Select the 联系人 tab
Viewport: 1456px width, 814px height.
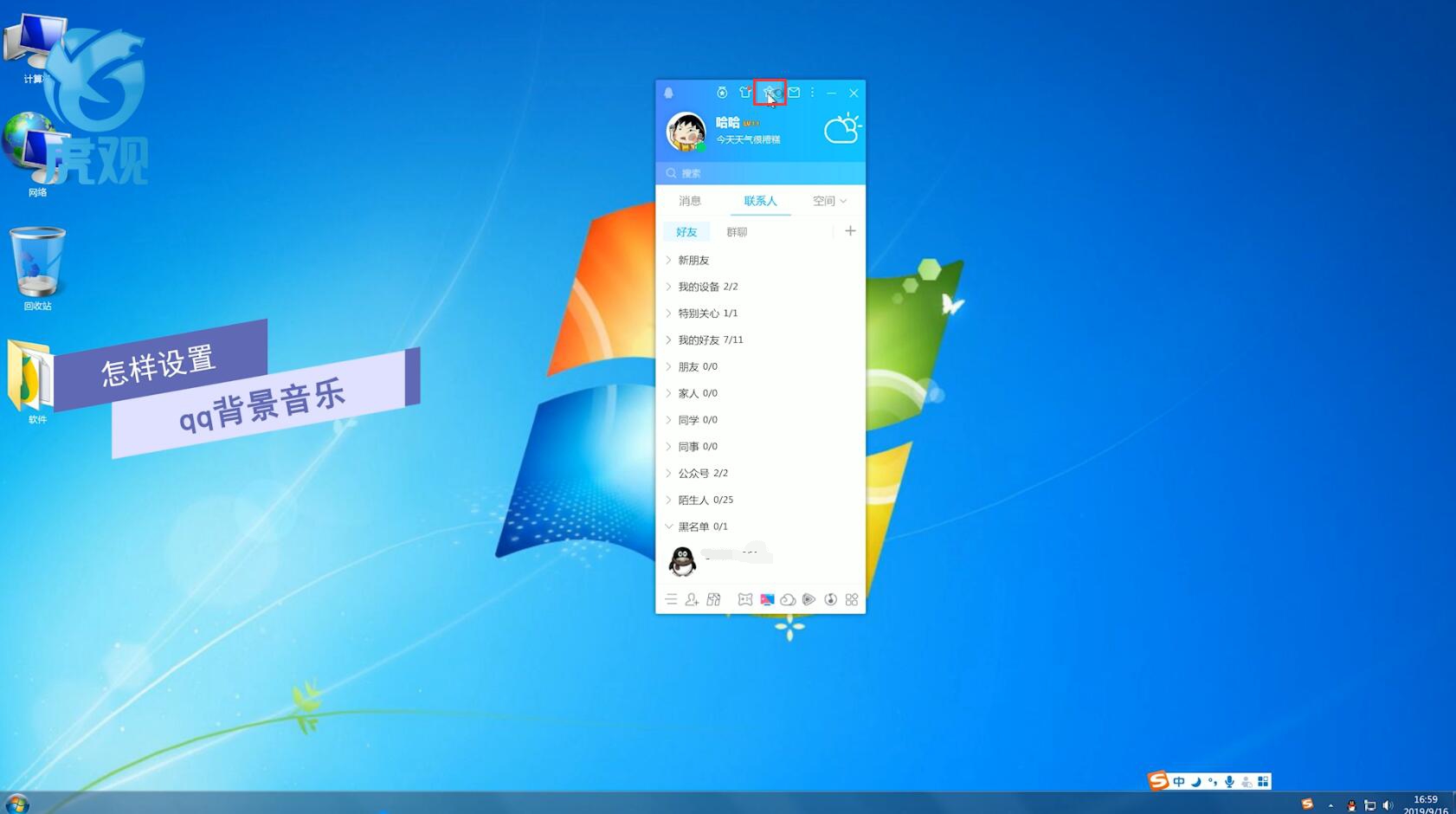tap(760, 201)
